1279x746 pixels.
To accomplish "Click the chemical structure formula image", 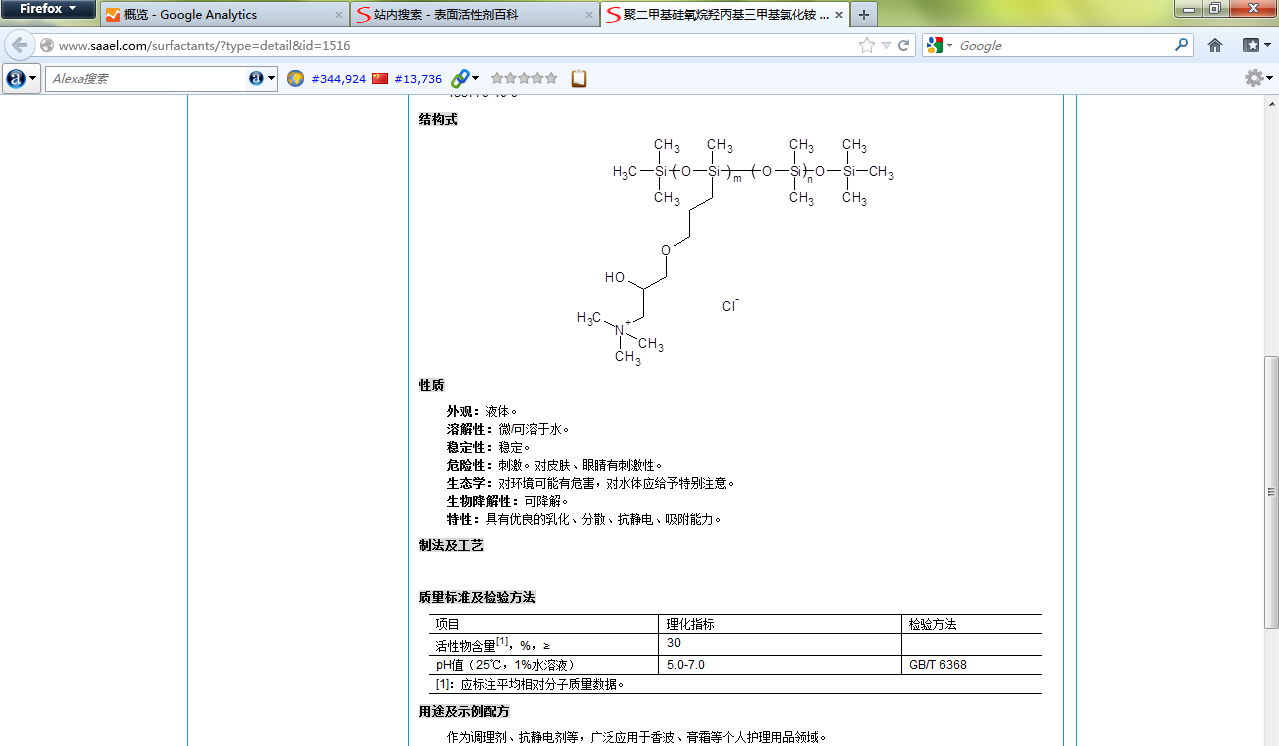I will click(735, 250).
